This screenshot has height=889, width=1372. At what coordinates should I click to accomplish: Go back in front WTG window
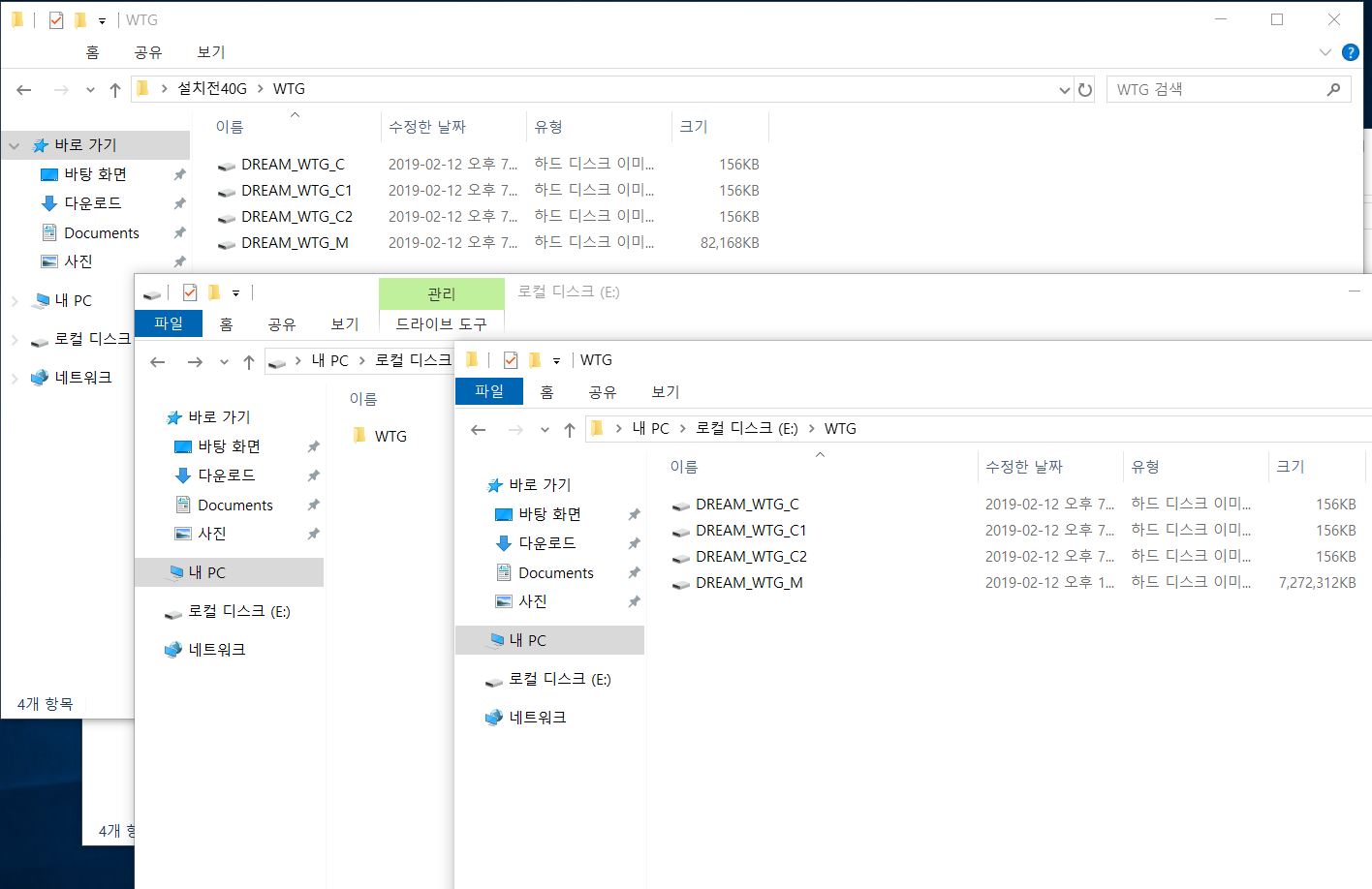[479, 430]
